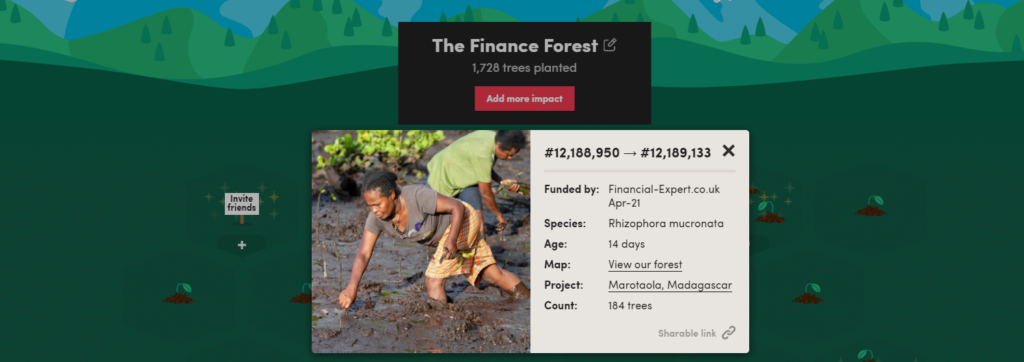Copy the Sharable link text
This screenshot has height=362, width=1024.
click(x=687, y=333)
